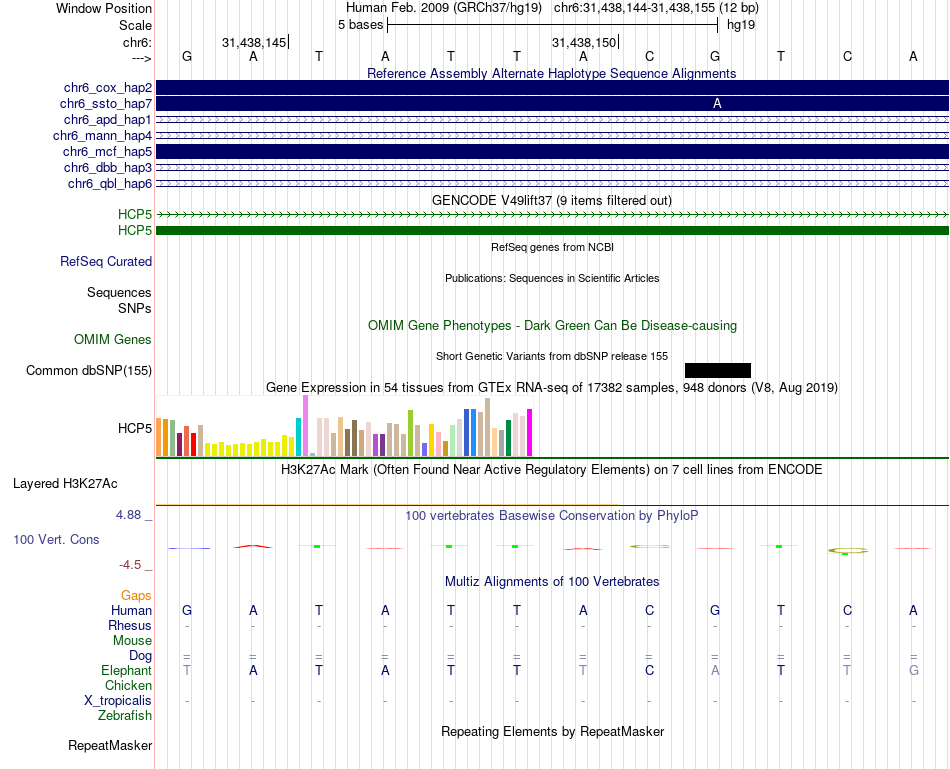Click the Layered H3K27Ac track label
Image resolution: width=950 pixels, height=769 pixels.
(65, 484)
